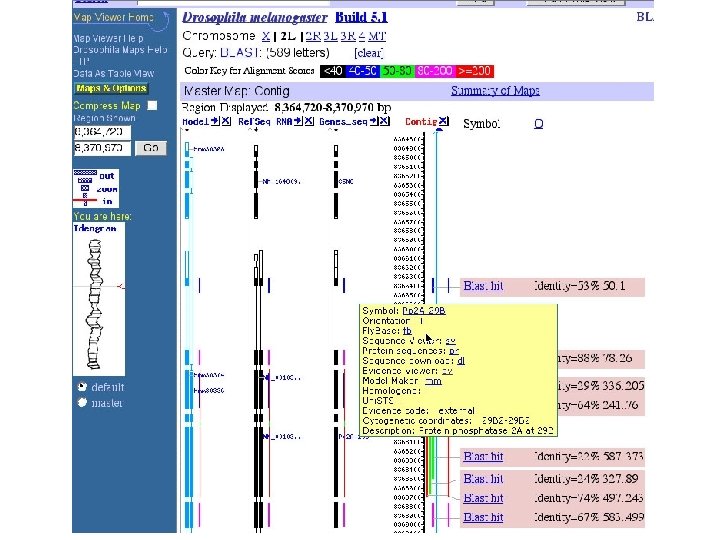720x540 pixels.
Task: Switch to chromosome X
Action: click(x=266, y=36)
